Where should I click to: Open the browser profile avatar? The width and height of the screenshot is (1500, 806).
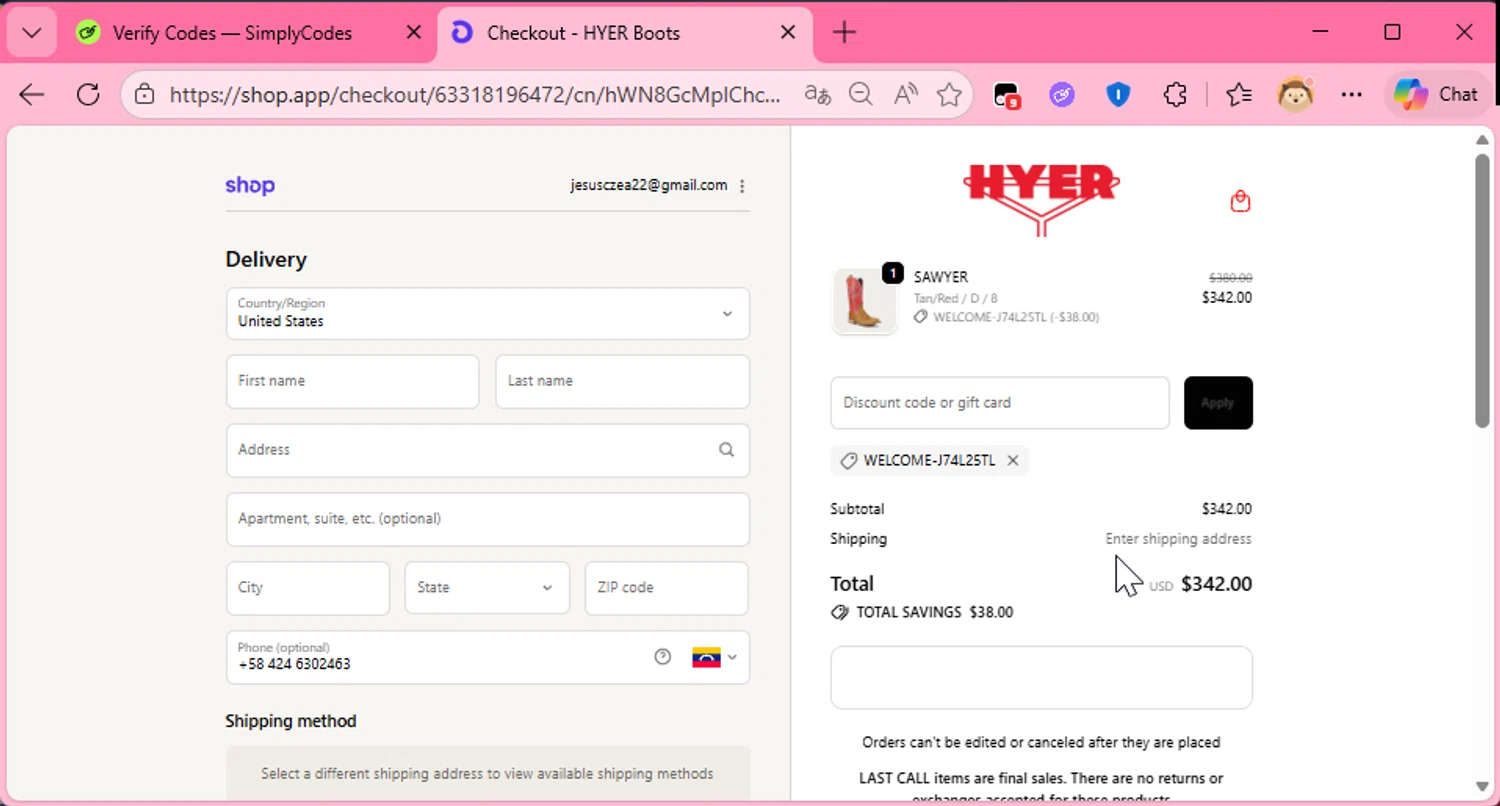pyautogui.click(x=1296, y=95)
